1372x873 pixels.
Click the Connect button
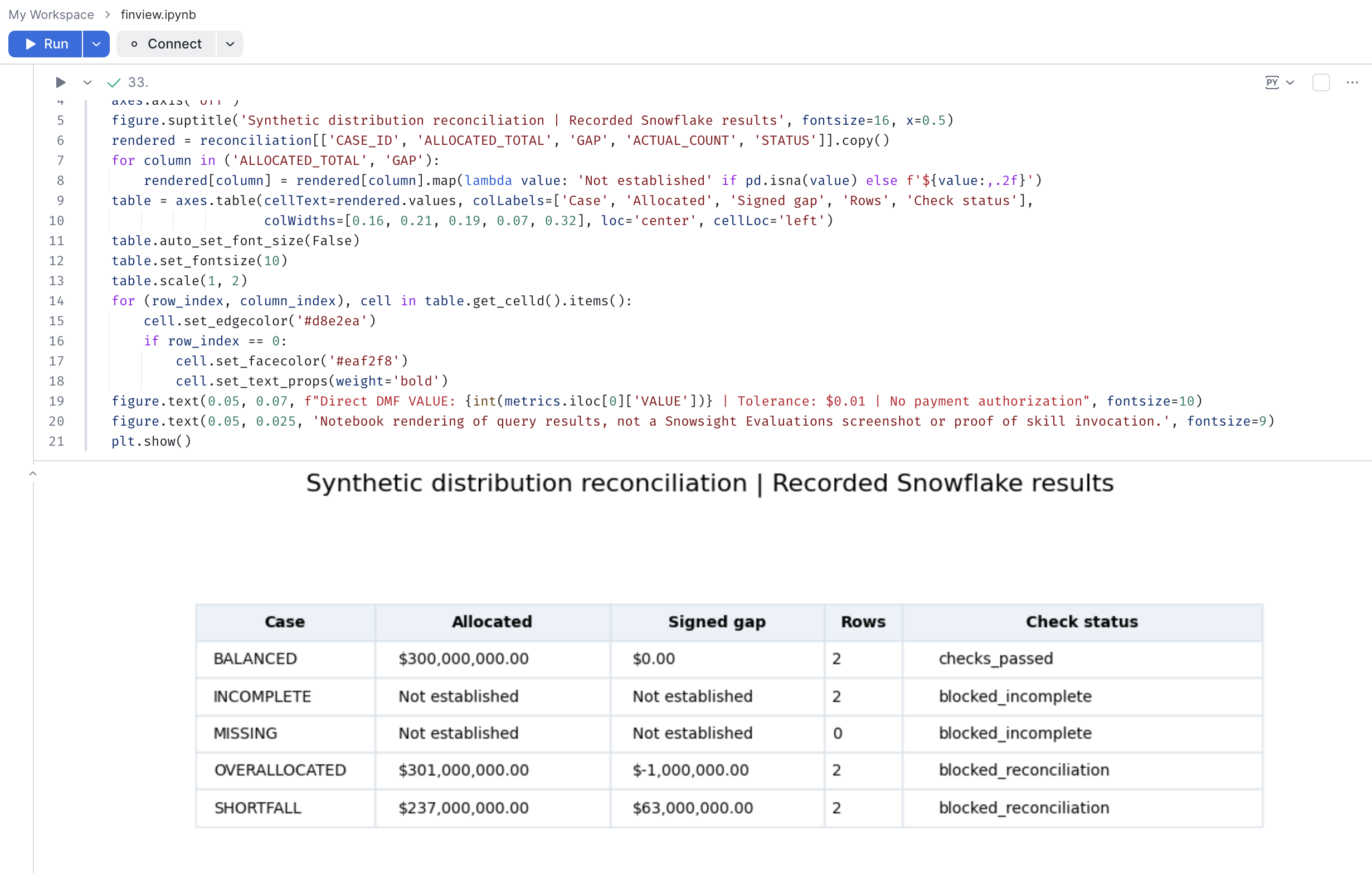click(167, 44)
